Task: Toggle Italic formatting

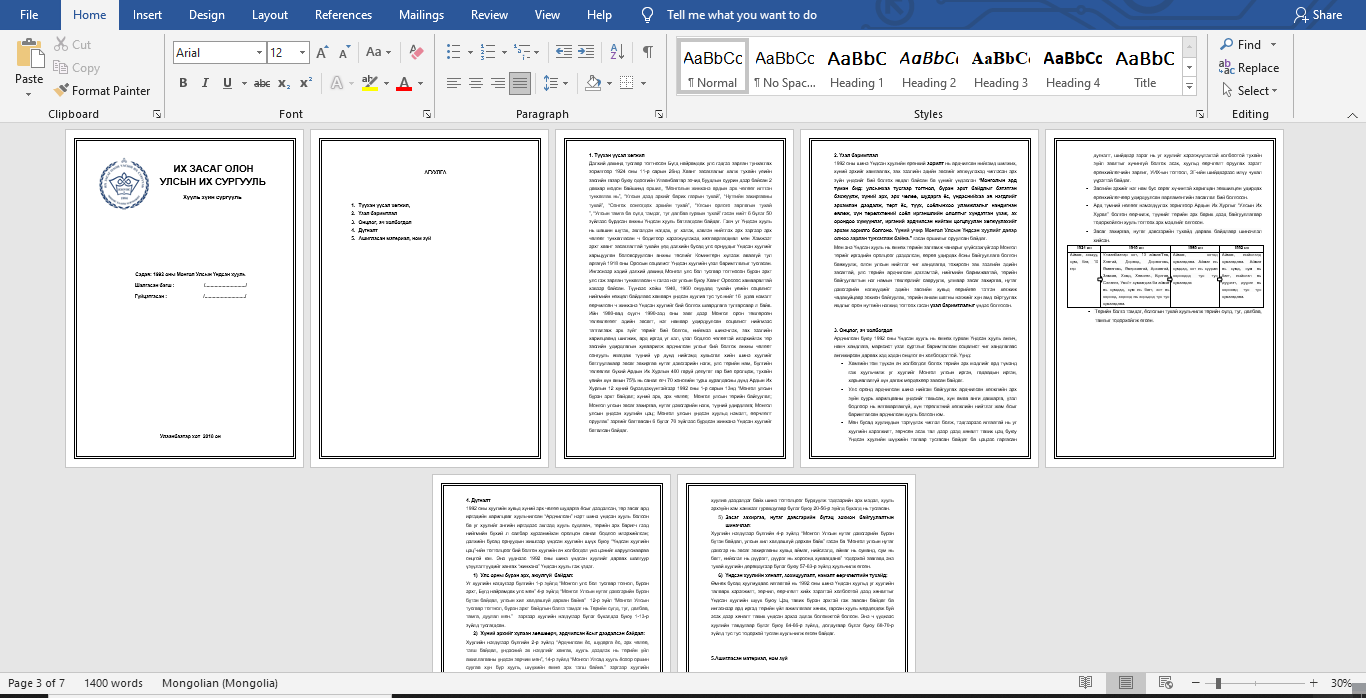Action: coord(207,83)
